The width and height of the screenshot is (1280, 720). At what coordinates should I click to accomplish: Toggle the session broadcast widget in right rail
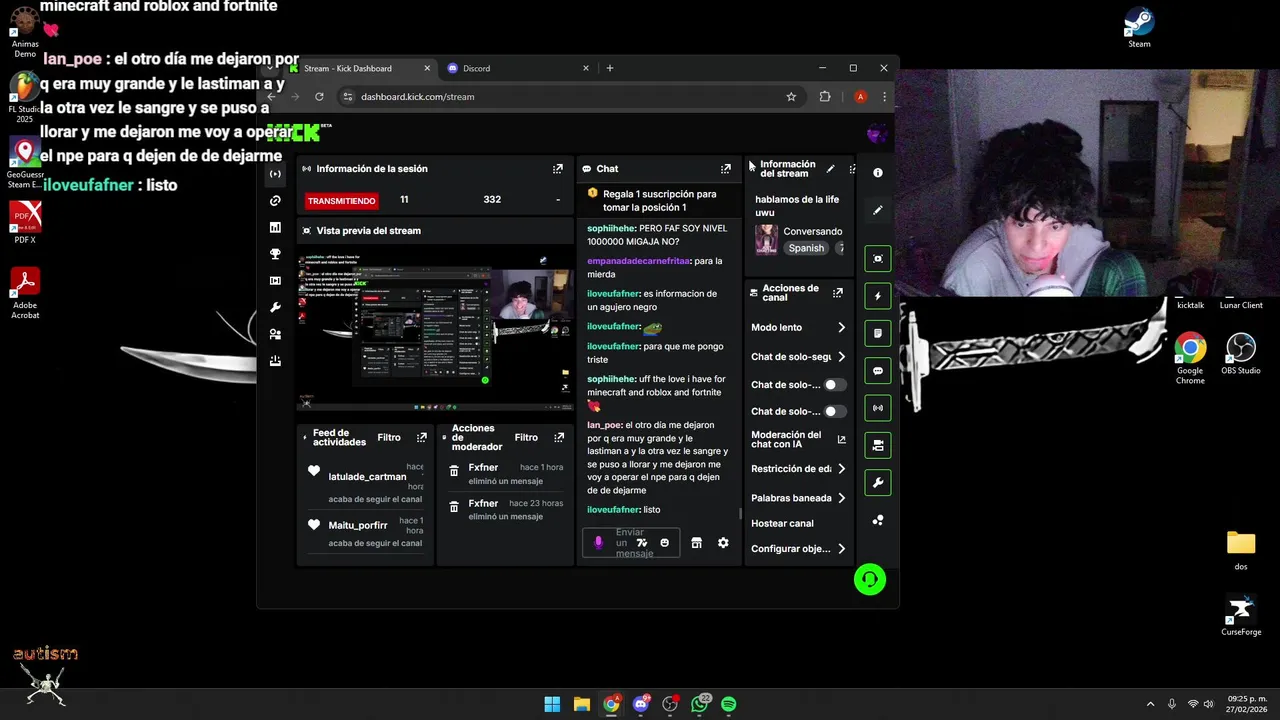878,408
